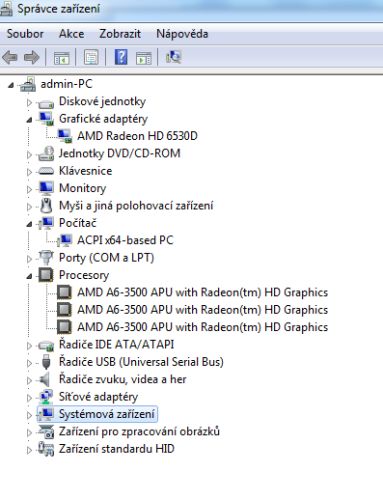Select the 'admin-PC' root label
The width and height of the screenshot is (383, 500).
click(66, 84)
